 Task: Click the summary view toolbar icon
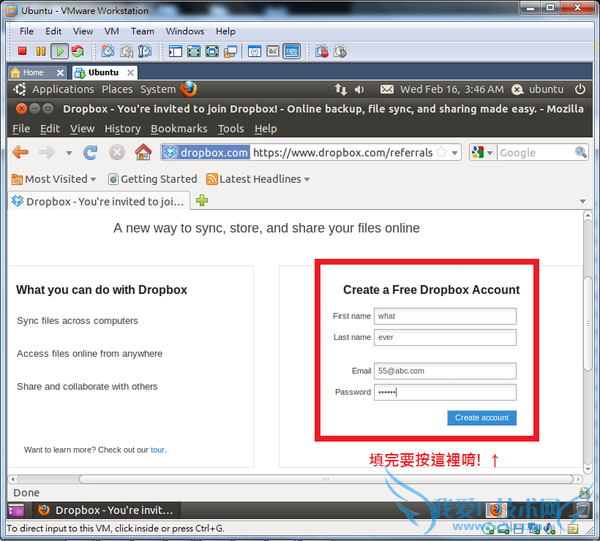click(x=254, y=51)
